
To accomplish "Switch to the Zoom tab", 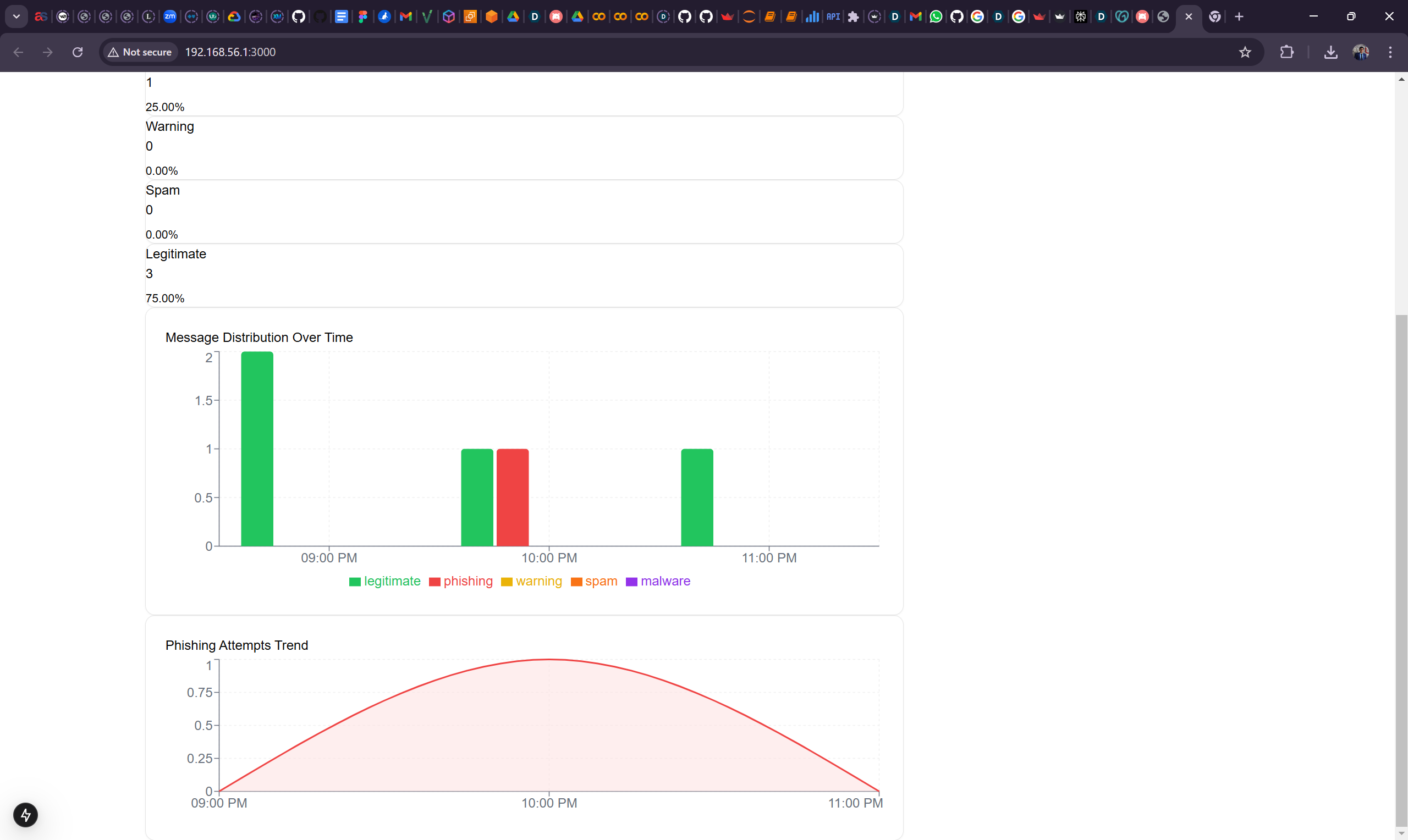I will click(x=170, y=16).
